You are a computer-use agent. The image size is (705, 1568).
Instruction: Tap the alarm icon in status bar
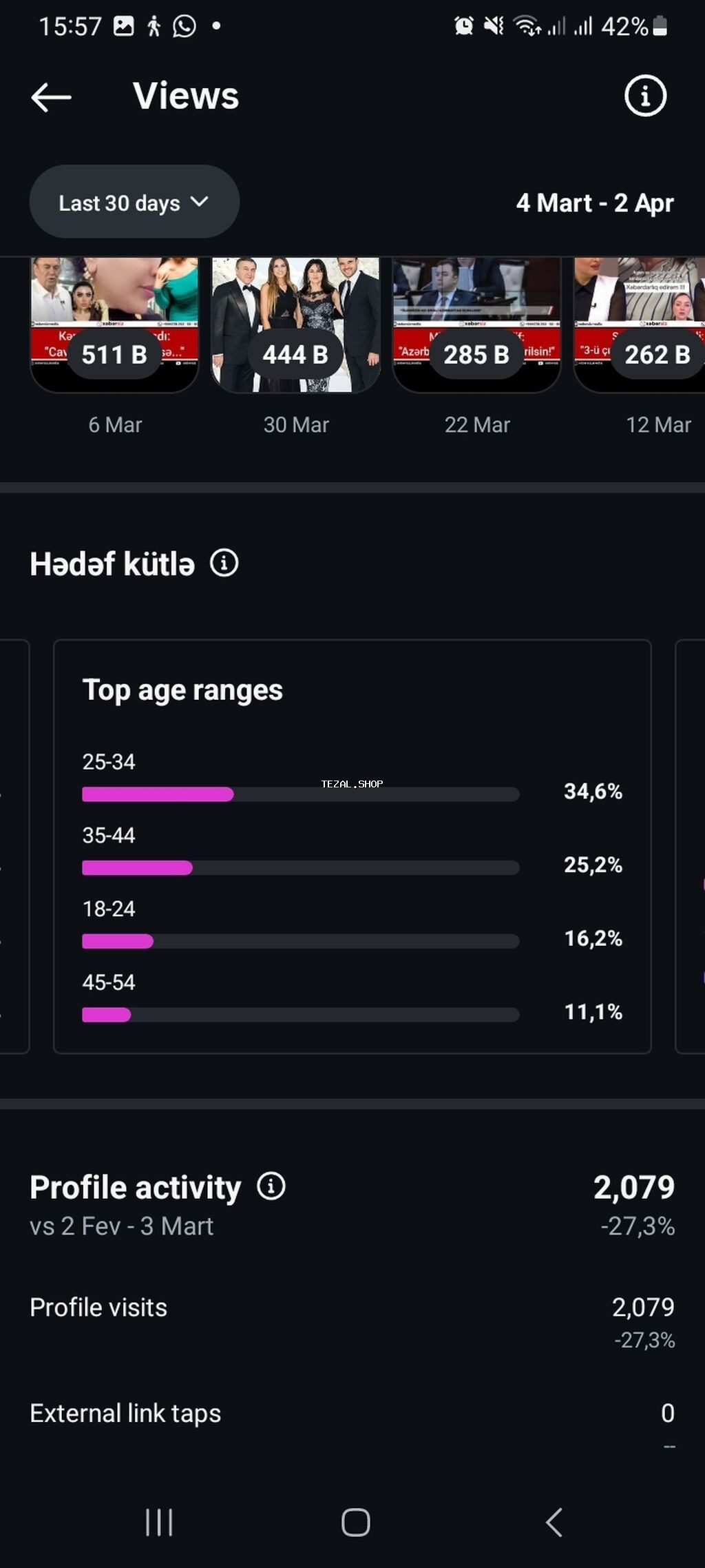[463, 27]
